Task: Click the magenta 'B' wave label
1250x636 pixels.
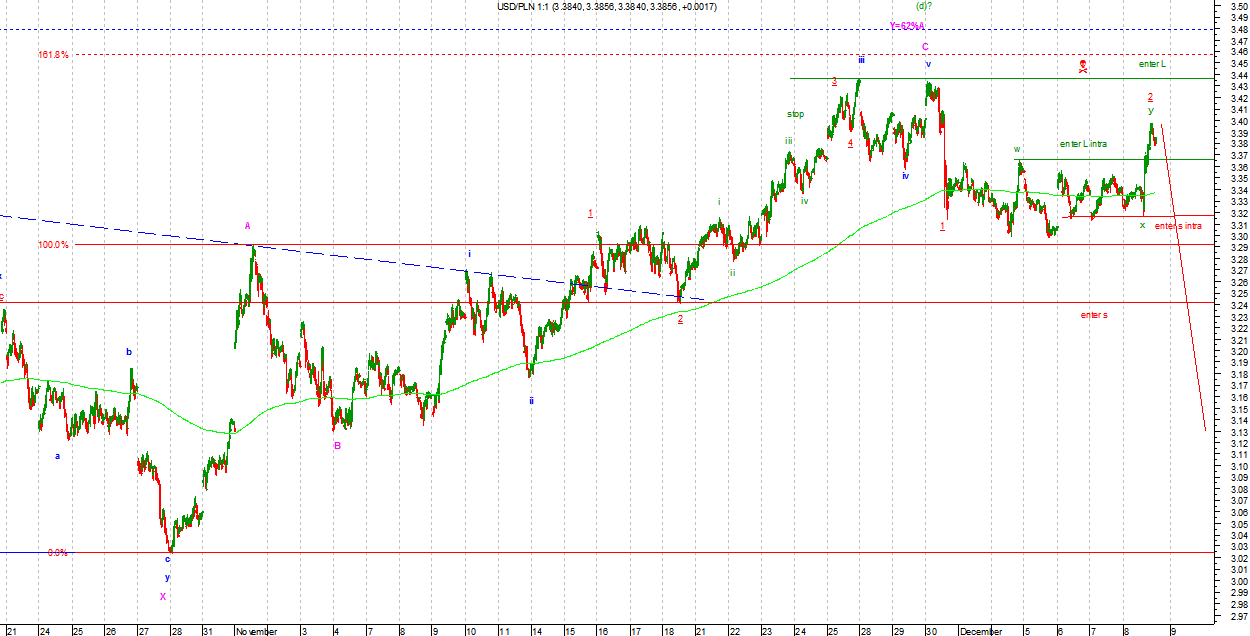Action: tap(337, 446)
